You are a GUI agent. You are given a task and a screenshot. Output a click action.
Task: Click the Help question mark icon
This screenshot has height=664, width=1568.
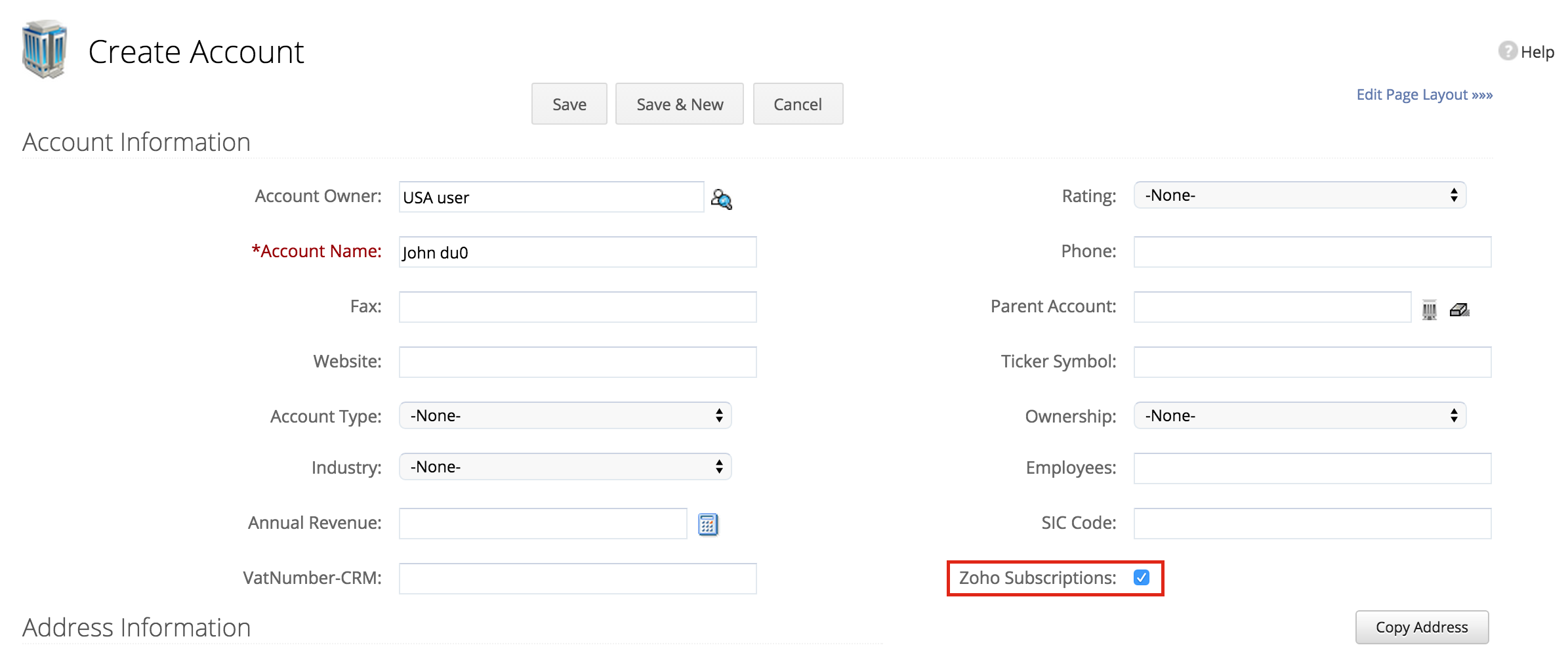tap(1507, 51)
